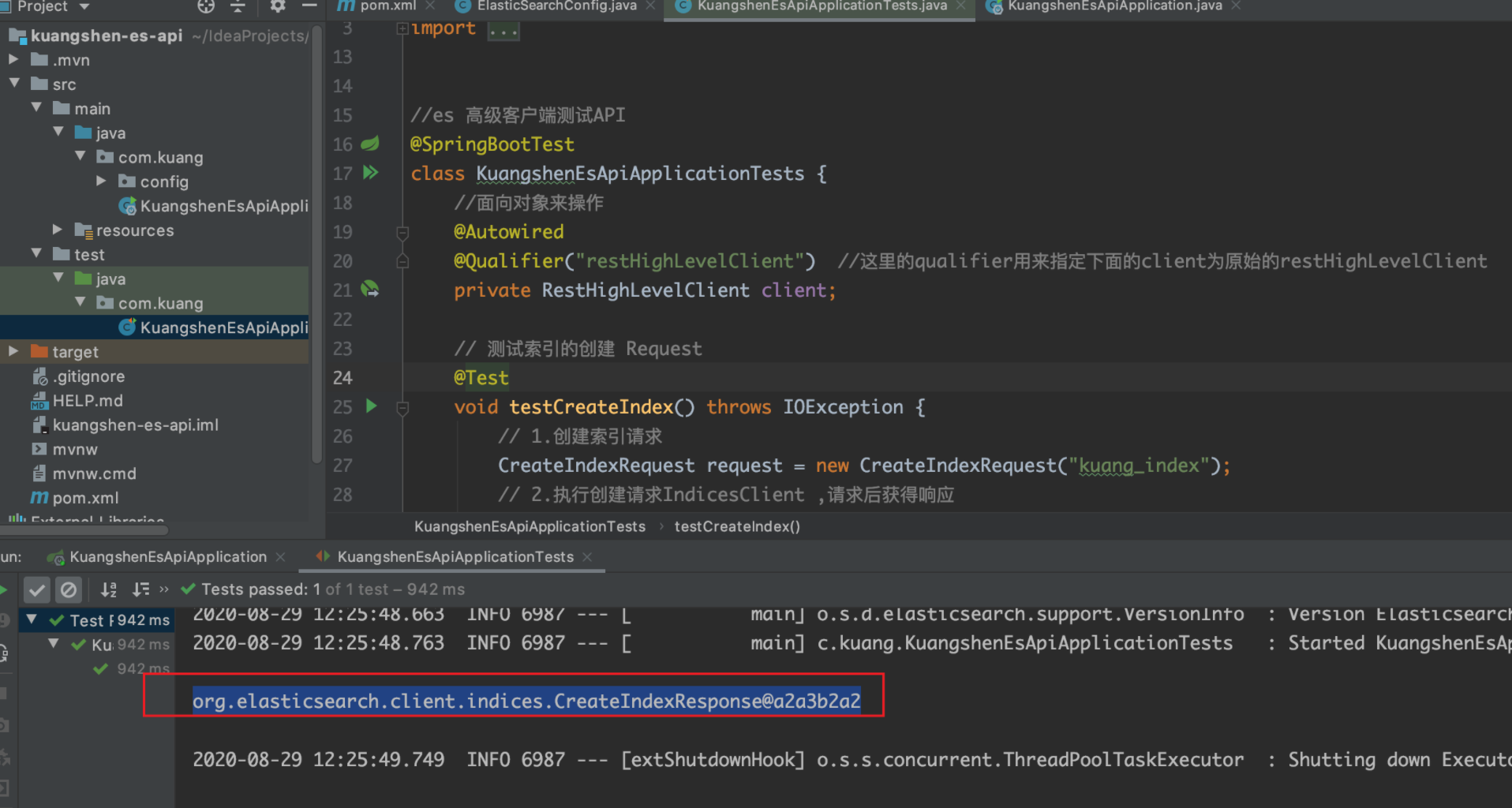The height and width of the screenshot is (808, 1512).
Task: Close KuangshenEsApiApplication run tab
Action: pyautogui.click(x=280, y=557)
